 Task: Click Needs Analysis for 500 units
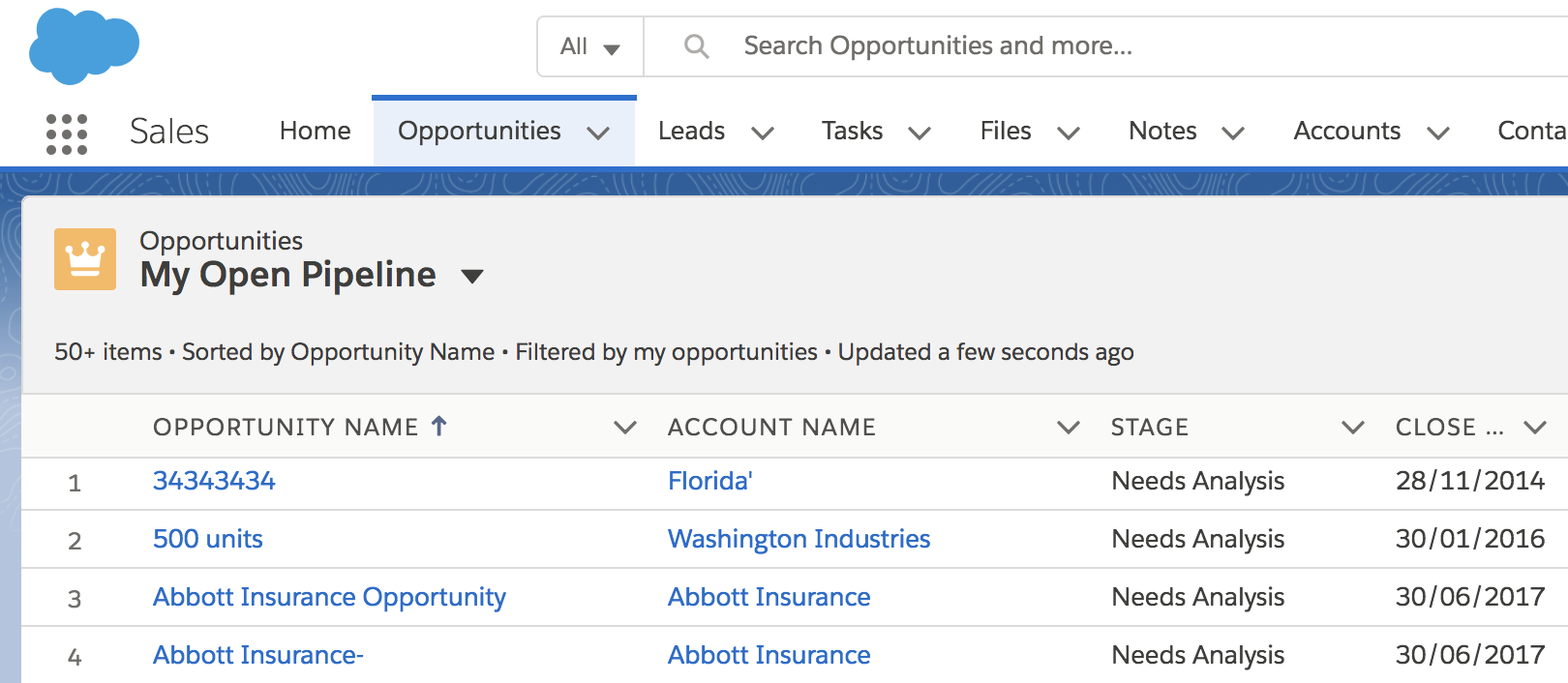point(1198,539)
